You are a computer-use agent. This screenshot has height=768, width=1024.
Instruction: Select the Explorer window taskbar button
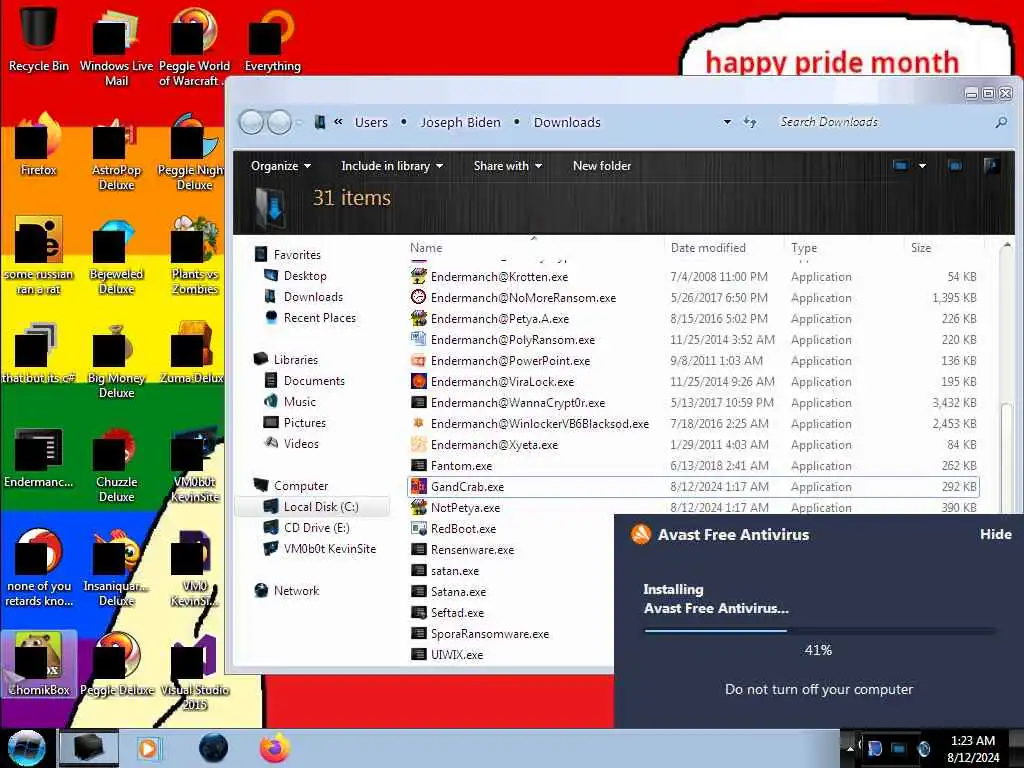pyautogui.click(x=89, y=748)
